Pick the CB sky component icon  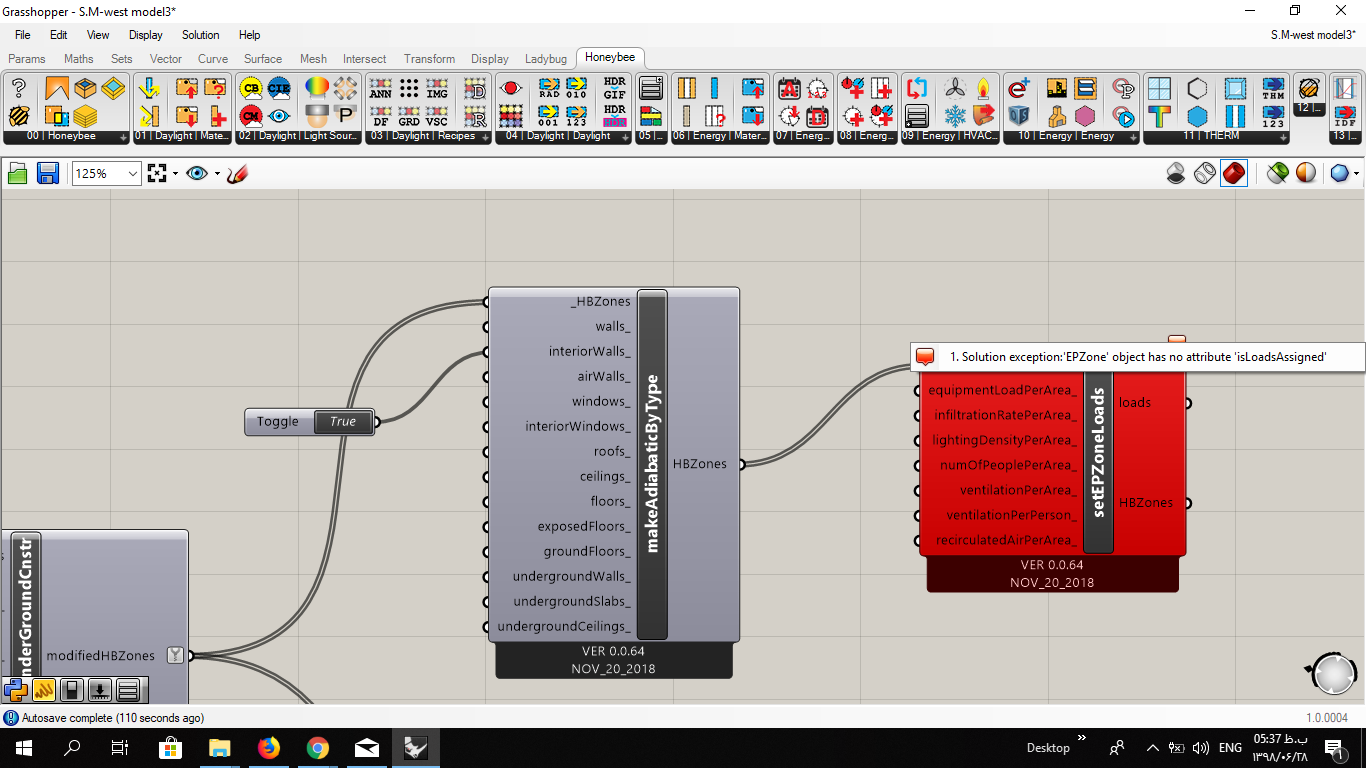click(251, 88)
